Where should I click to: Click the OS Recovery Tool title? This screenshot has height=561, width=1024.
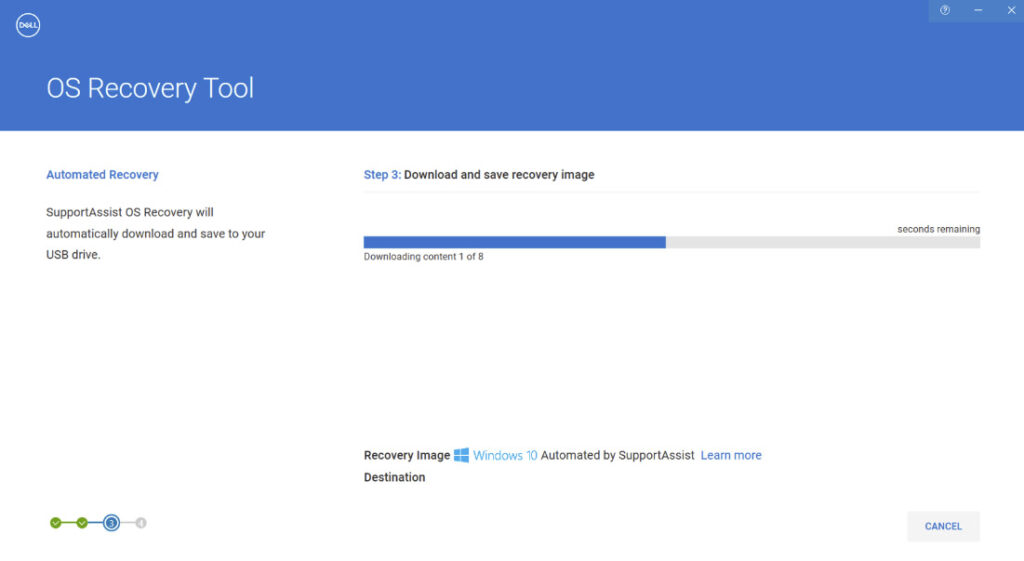pos(150,88)
